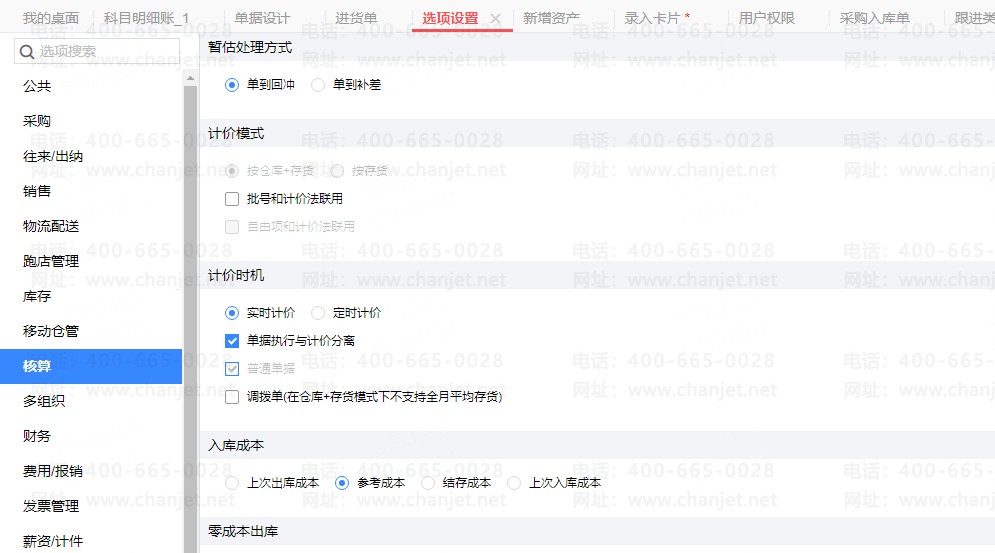This screenshot has height=553, width=995.
Task: Choose 上次入库成本 radio option
Action: (x=514, y=483)
